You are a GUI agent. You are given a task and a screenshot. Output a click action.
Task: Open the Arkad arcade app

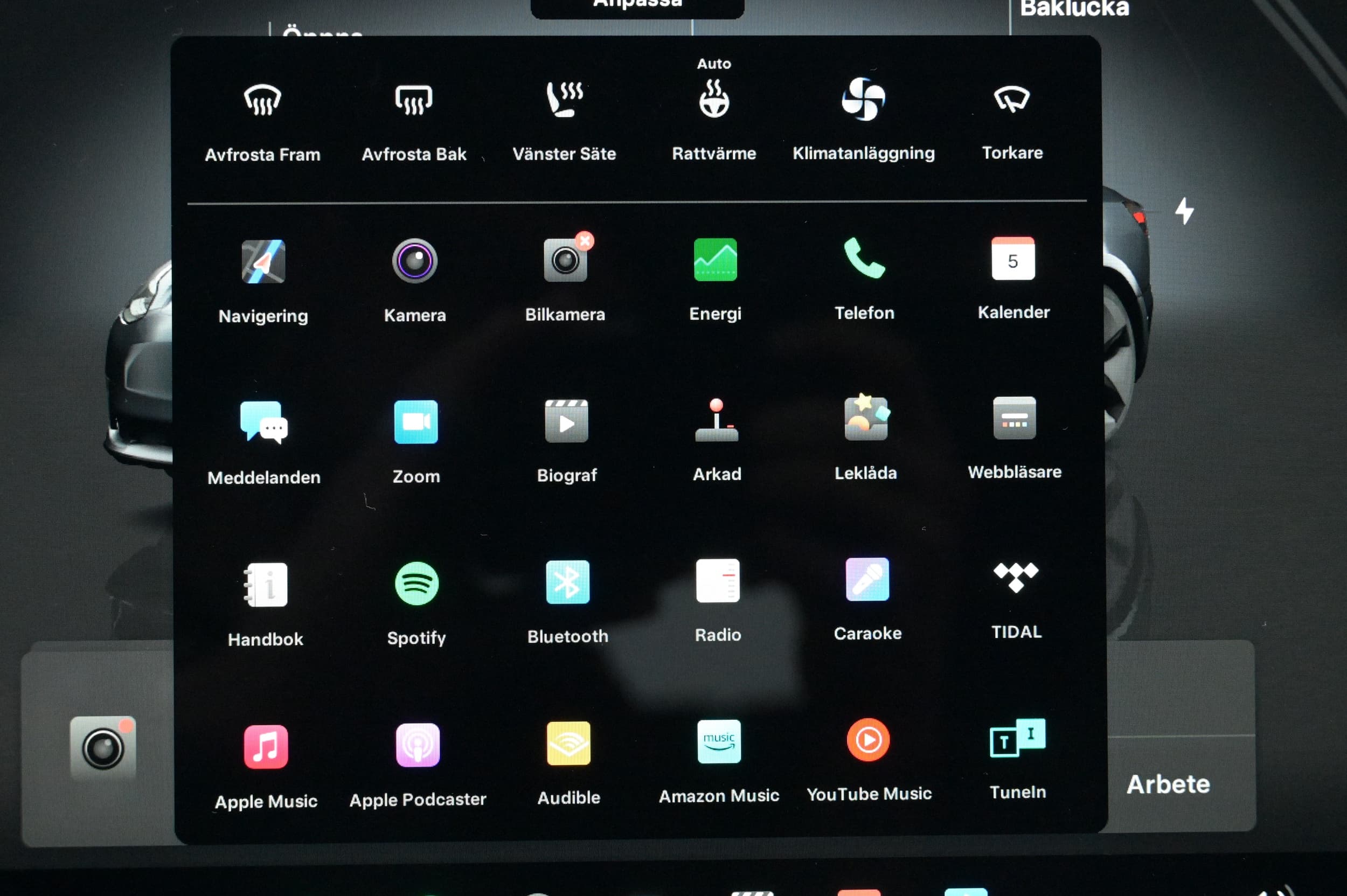[717, 420]
